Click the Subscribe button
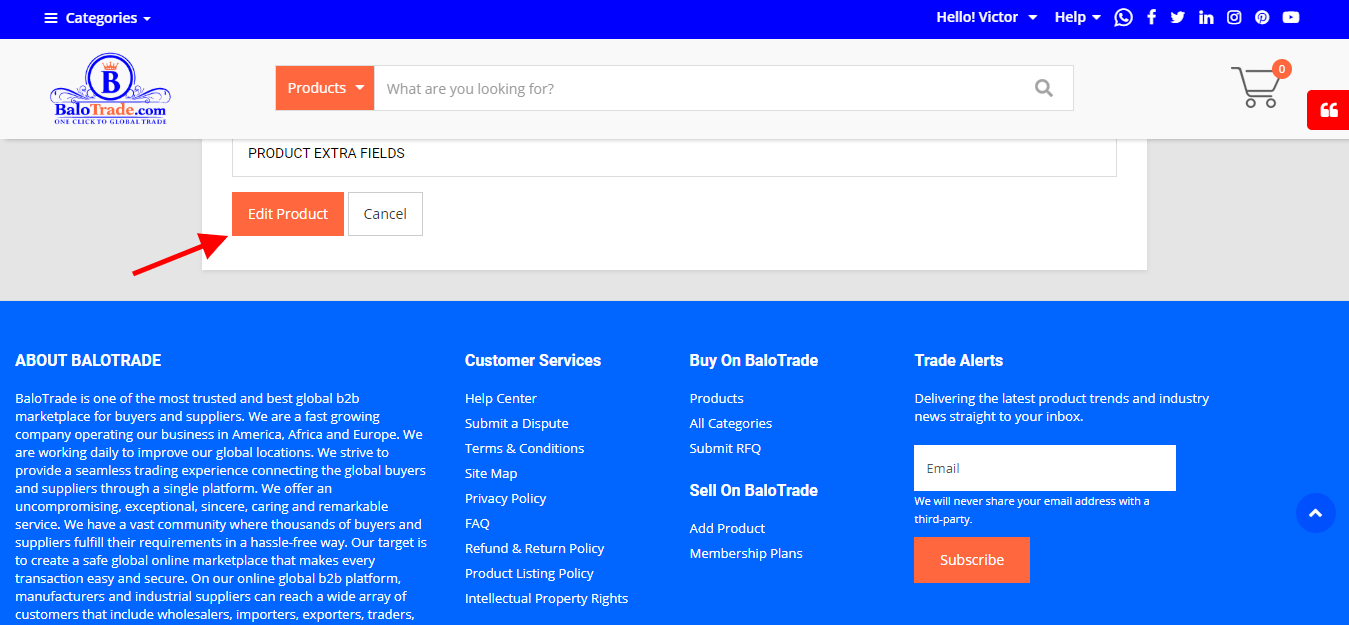The width and height of the screenshot is (1349, 625). pyautogui.click(x=972, y=560)
